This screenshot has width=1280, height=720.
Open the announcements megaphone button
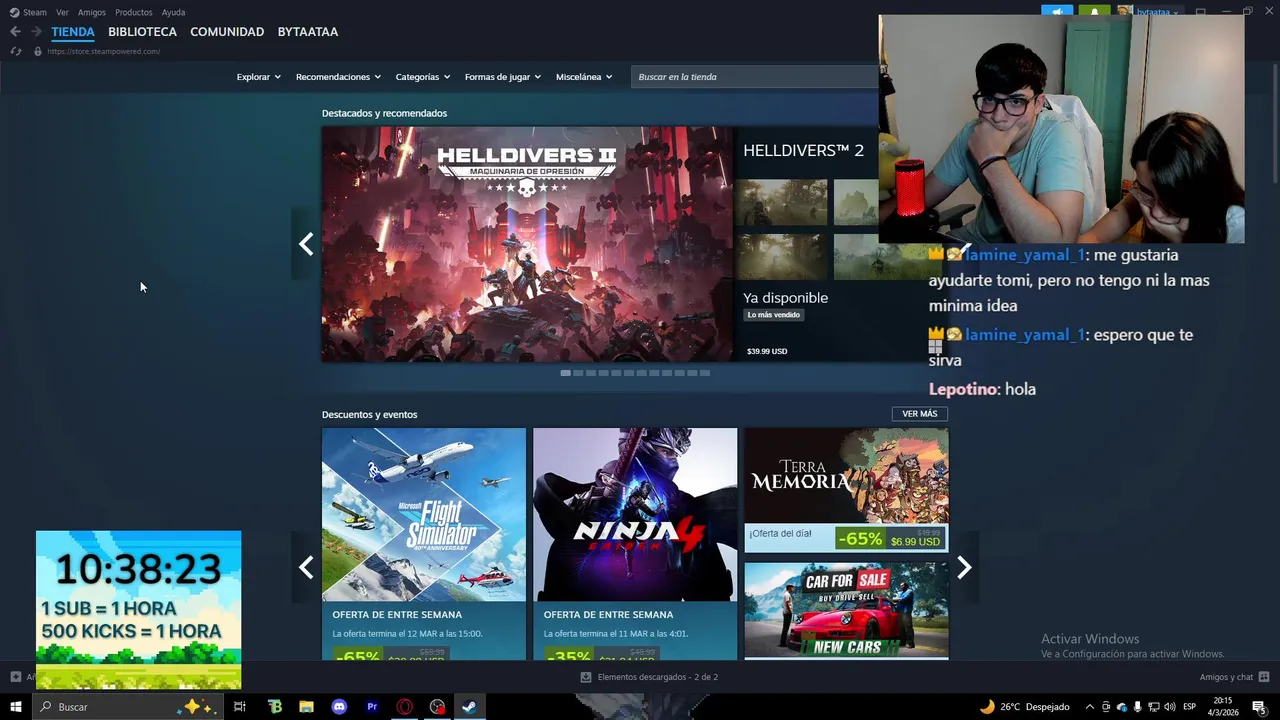pos(1057,12)
